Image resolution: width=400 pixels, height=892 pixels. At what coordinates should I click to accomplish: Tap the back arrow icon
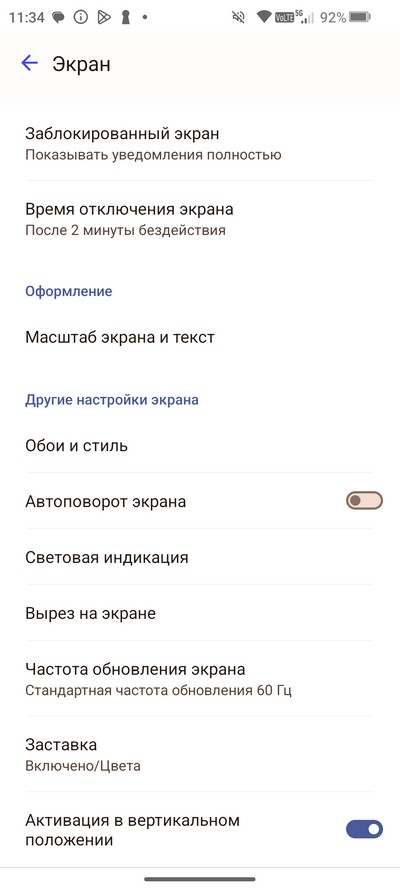point(29,63)
